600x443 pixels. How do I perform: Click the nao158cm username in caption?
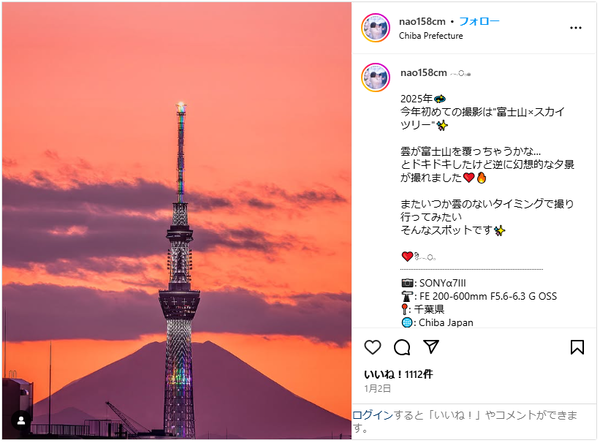[424, 73]
